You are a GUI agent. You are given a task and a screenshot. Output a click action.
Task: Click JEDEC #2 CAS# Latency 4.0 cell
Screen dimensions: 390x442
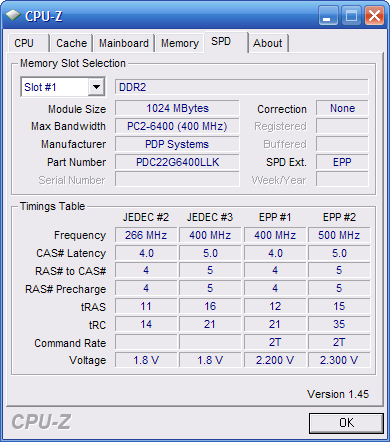point(146,253)
